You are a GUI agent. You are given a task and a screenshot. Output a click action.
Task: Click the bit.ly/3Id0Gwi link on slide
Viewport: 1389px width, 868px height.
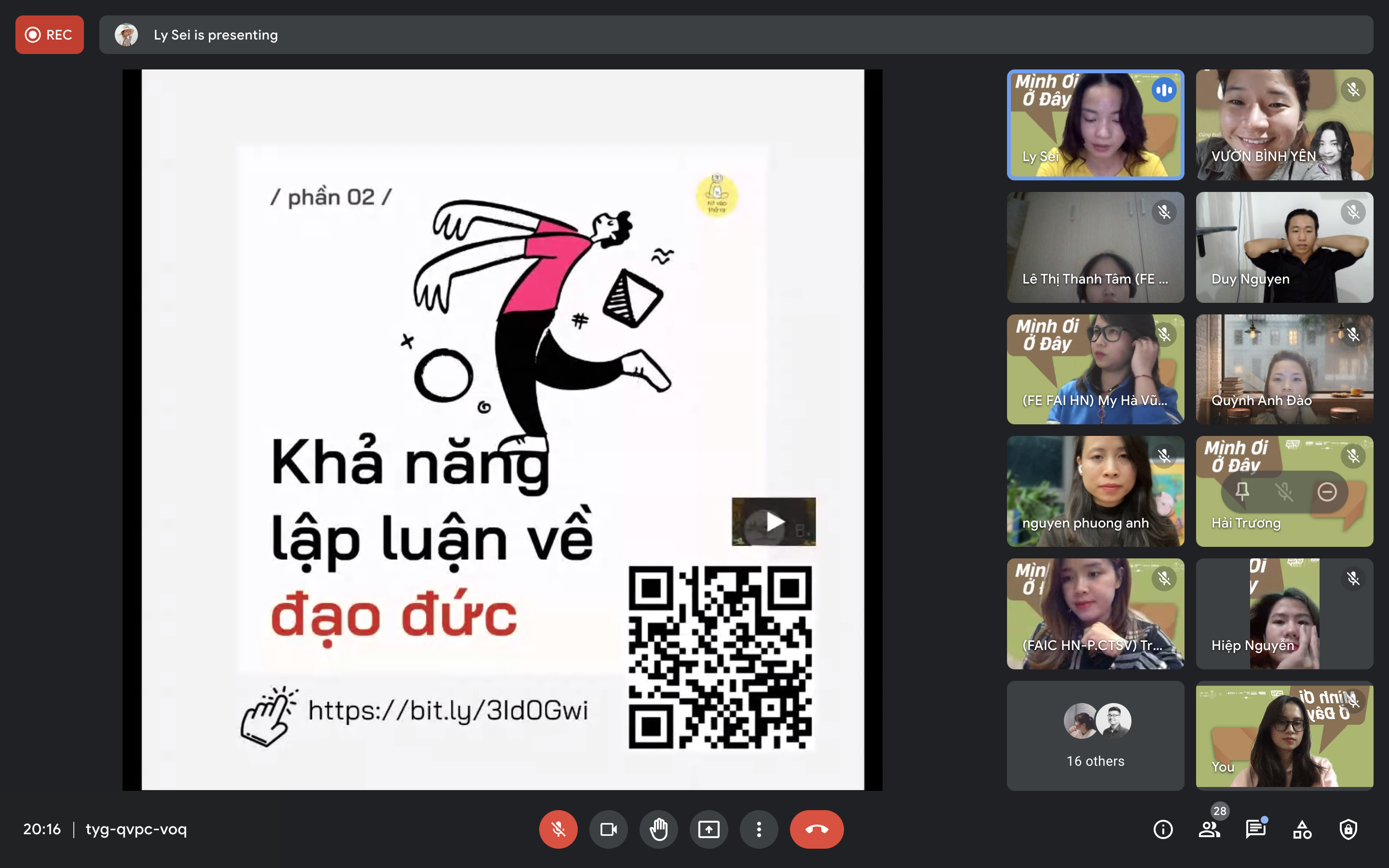coord(448,711)
